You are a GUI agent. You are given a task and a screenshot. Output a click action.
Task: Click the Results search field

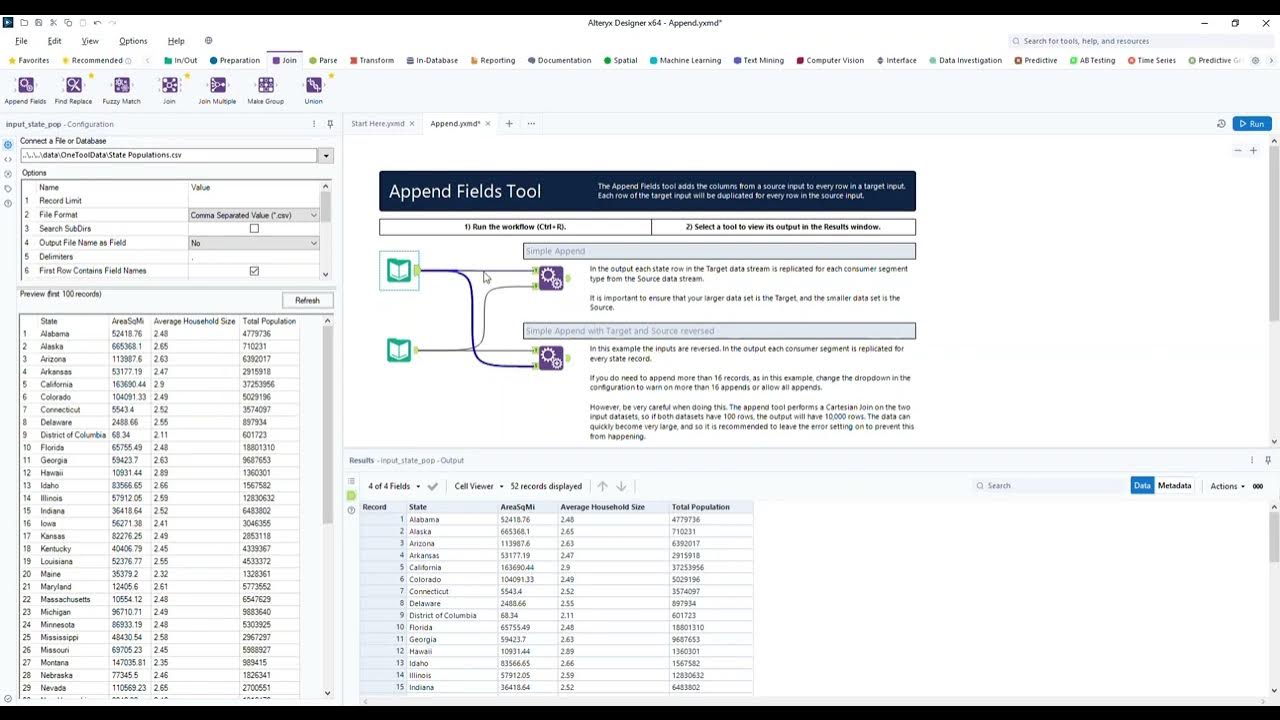click(1050, 486)
